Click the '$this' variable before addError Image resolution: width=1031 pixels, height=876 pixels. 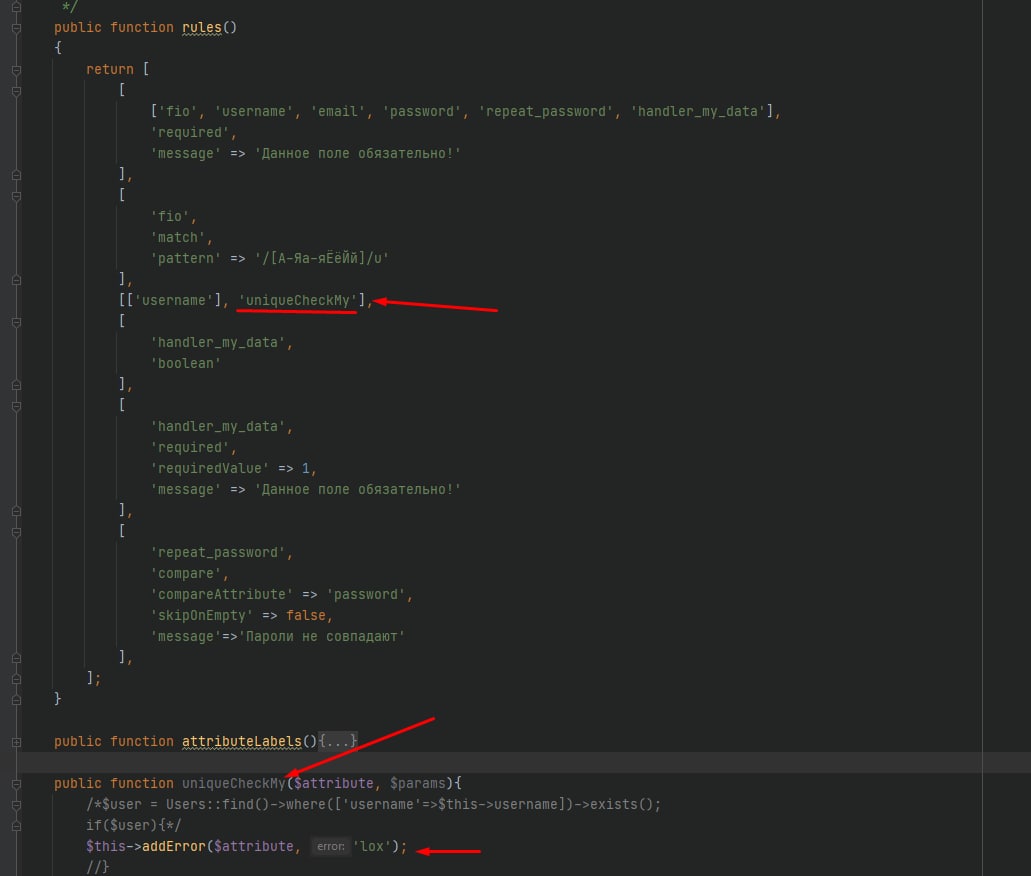pyautogui.click(x=106, y=846)
